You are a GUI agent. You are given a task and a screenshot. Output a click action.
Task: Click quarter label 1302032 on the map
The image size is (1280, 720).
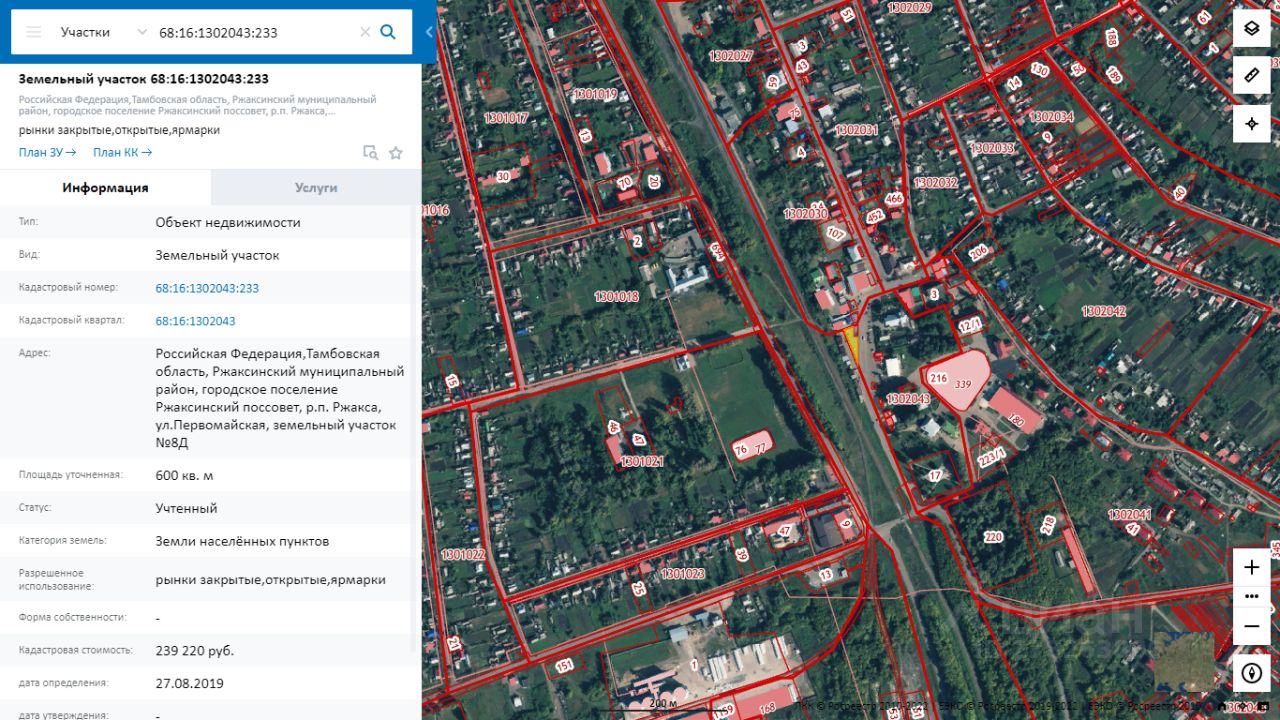click(x=936, y=183)
